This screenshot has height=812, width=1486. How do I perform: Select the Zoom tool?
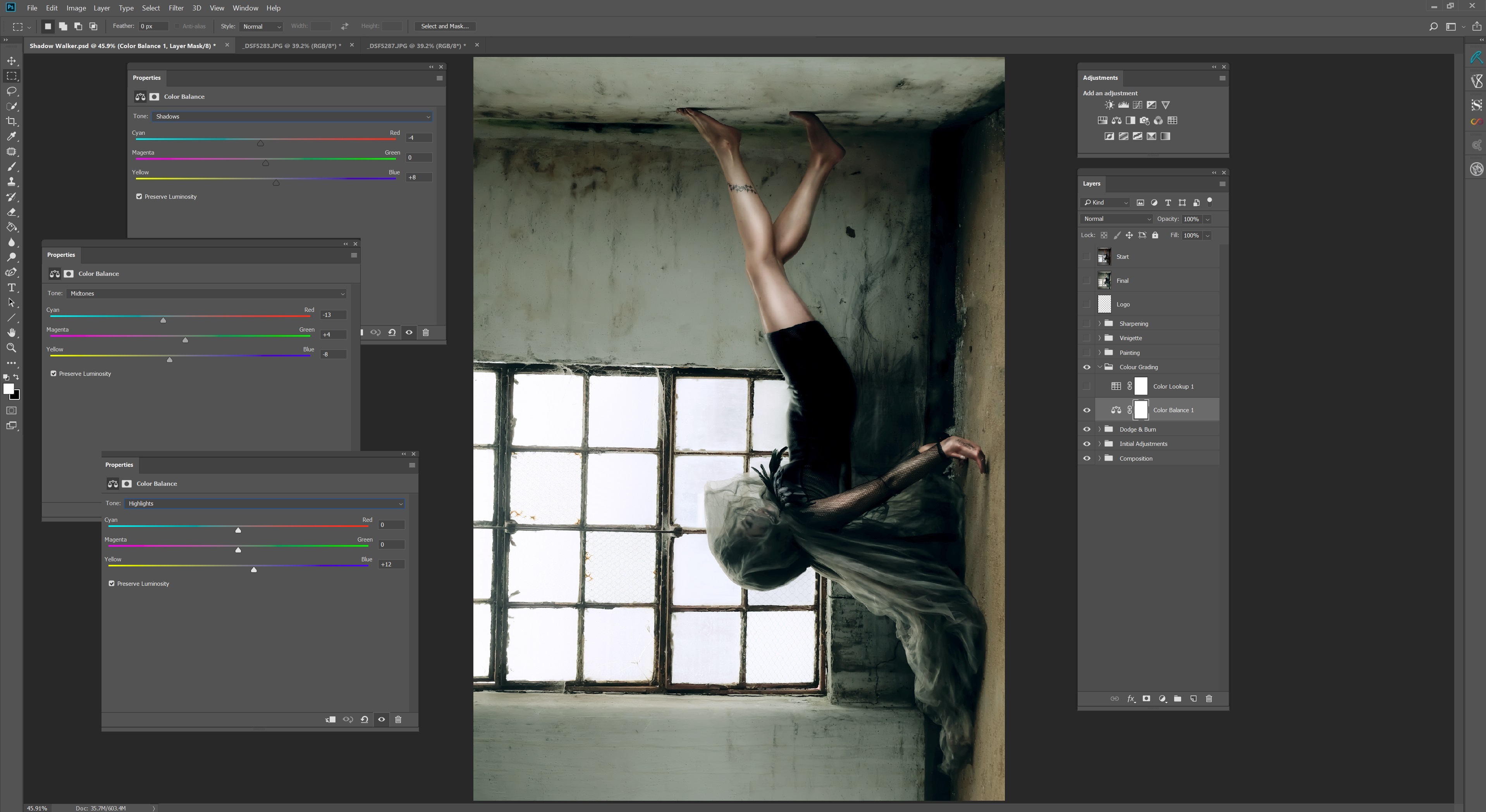11,348
